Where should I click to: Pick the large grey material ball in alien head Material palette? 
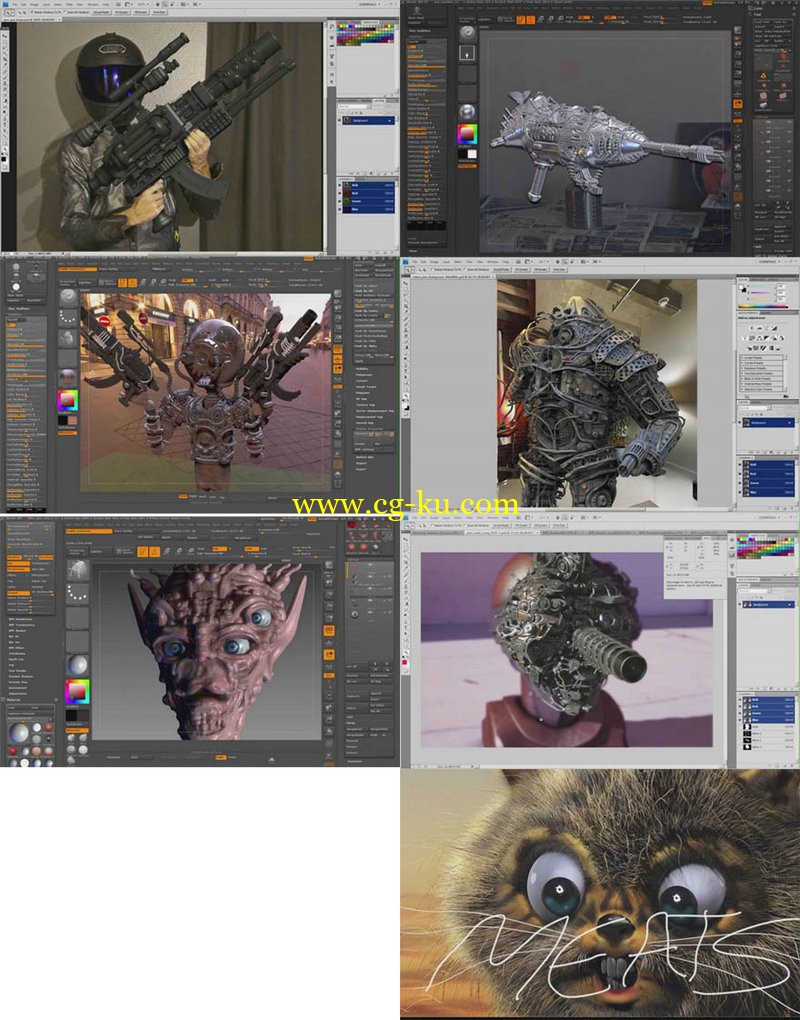click(x=19, y=733)
